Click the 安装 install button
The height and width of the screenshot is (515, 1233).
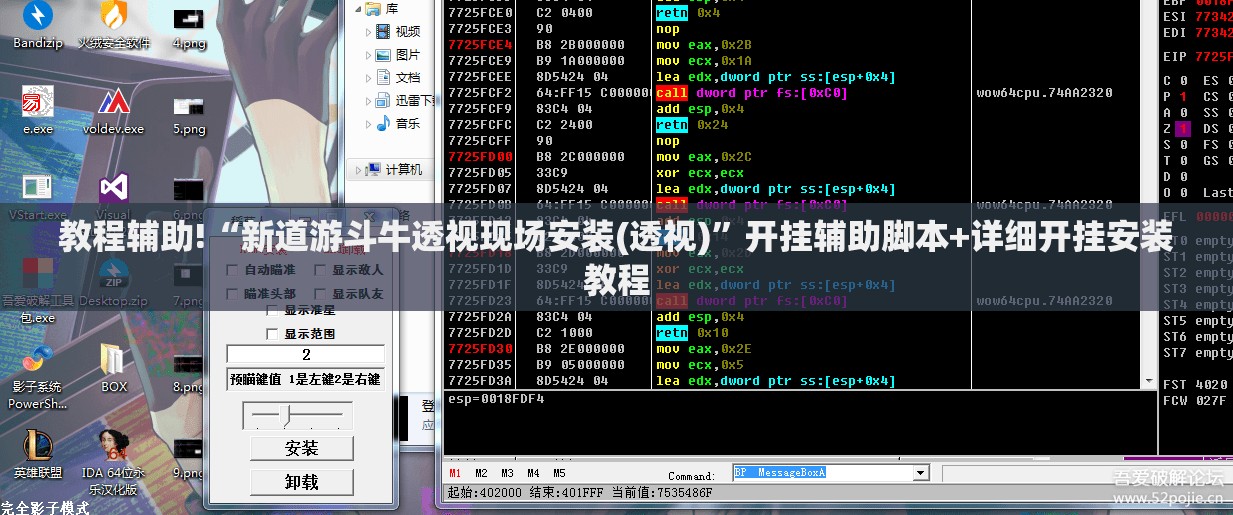tap(301, 448)
